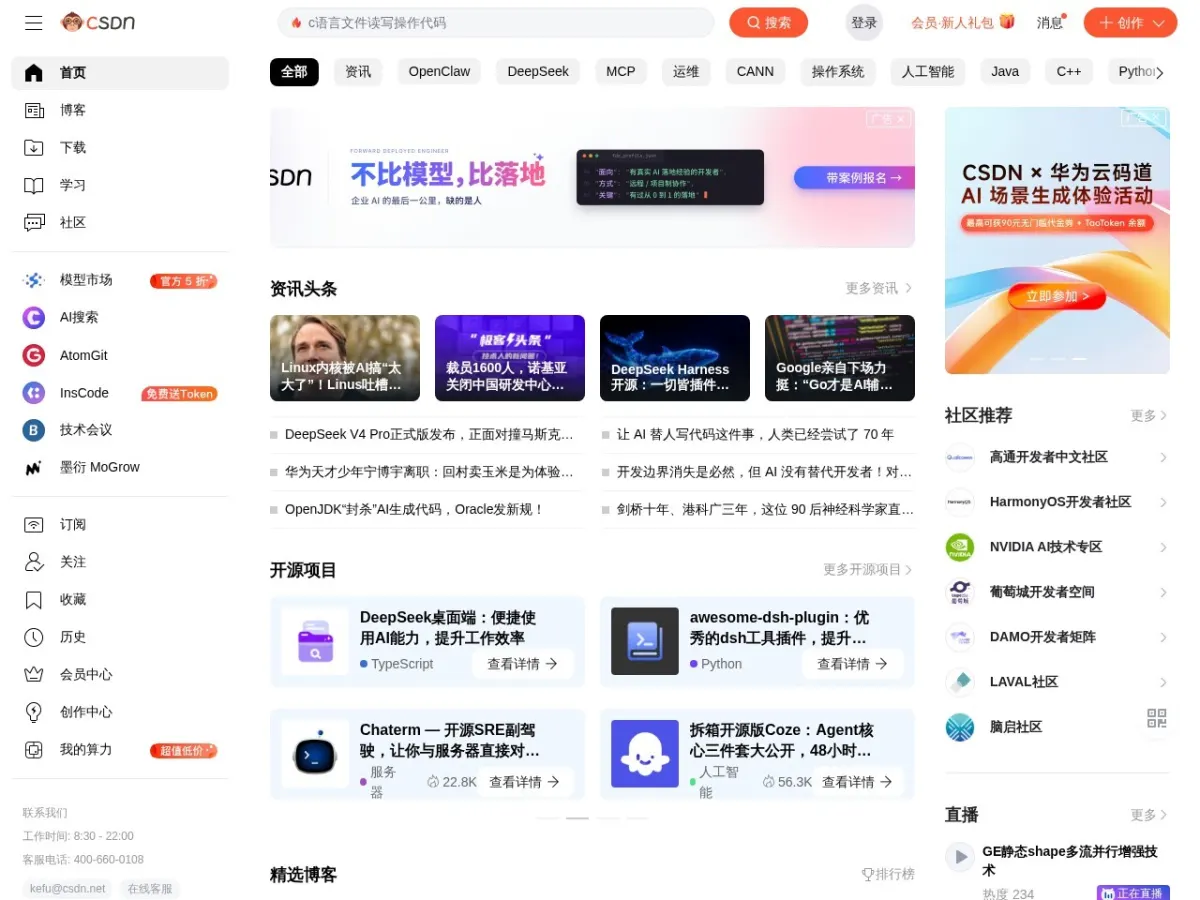Click the DeepSeek桌面端 project icon
1200x900 pixels.
point(315,641)
